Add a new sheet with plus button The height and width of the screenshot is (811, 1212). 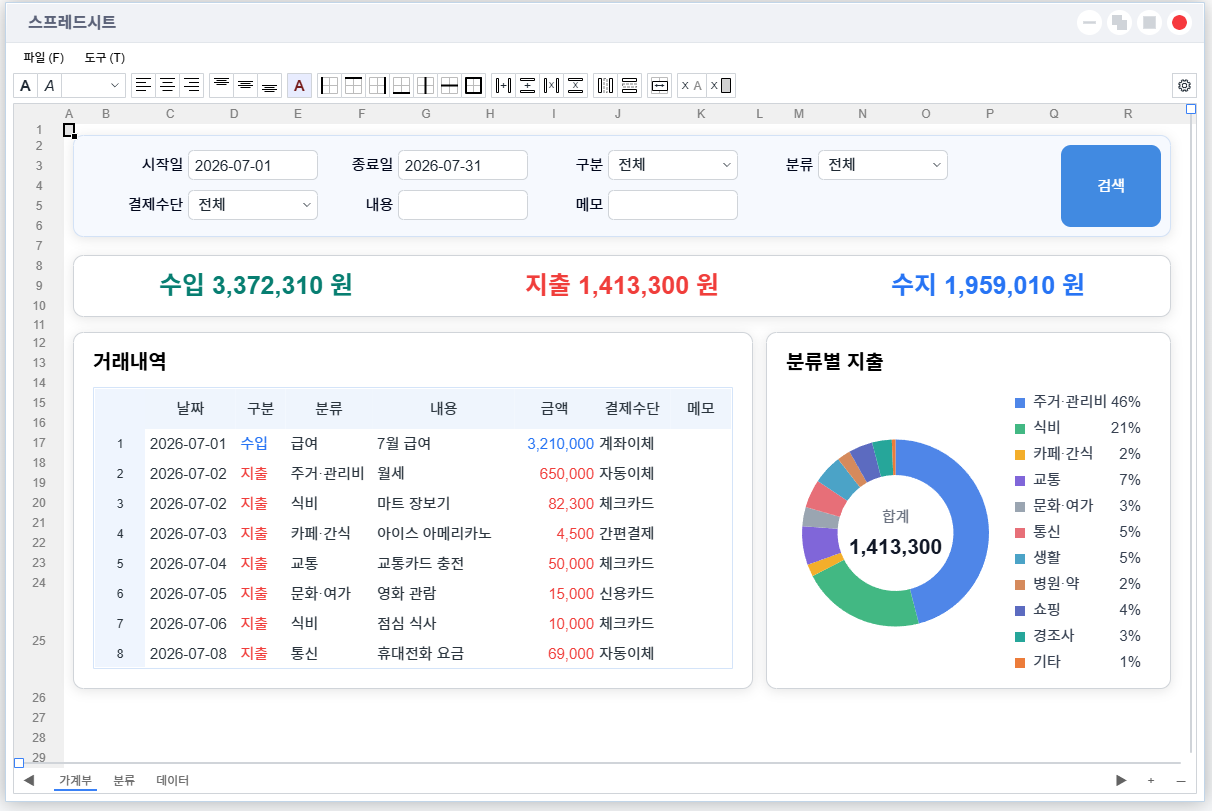click(1151, 780)
